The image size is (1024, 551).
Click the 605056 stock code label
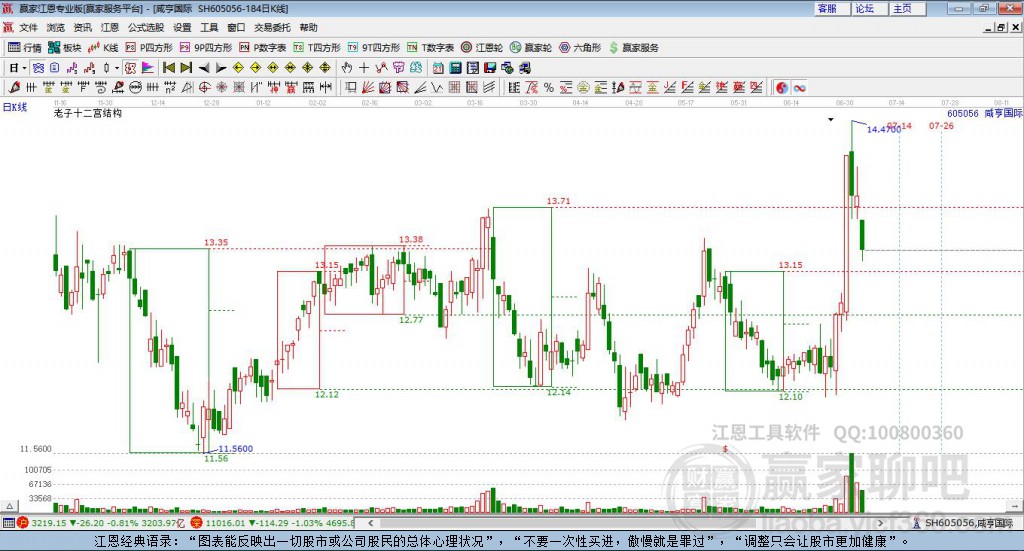(x=963, y=113)
